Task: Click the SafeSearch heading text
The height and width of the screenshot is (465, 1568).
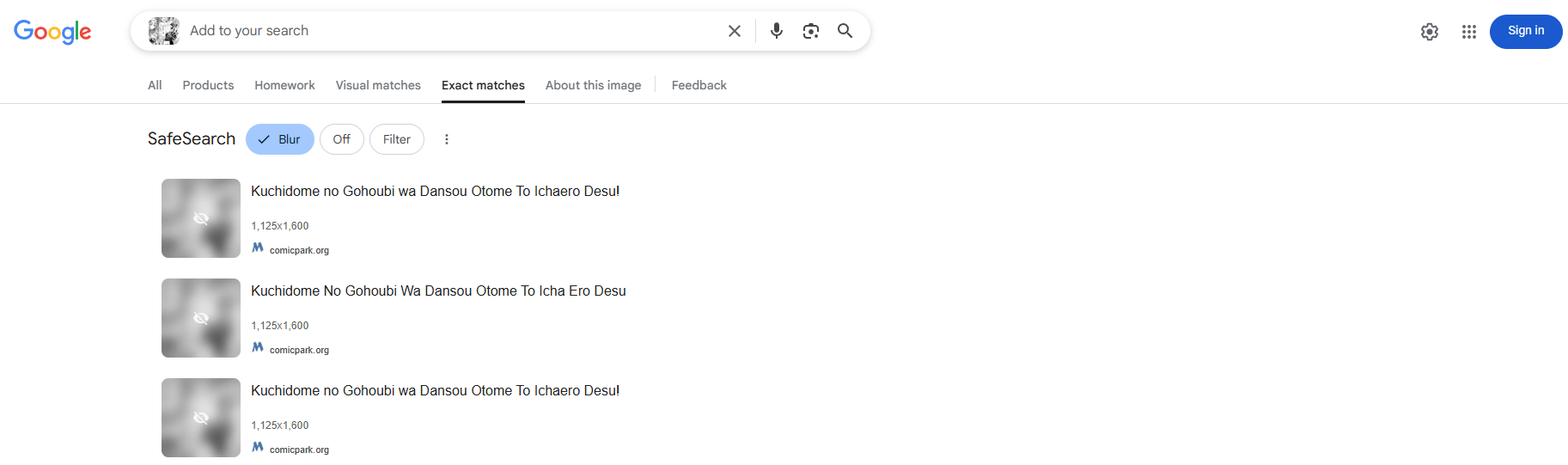Action: point(192,139)
